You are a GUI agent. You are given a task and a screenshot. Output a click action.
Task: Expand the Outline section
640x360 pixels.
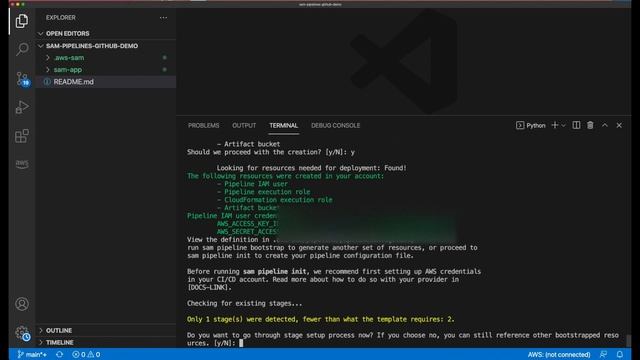tap(59, 330)
